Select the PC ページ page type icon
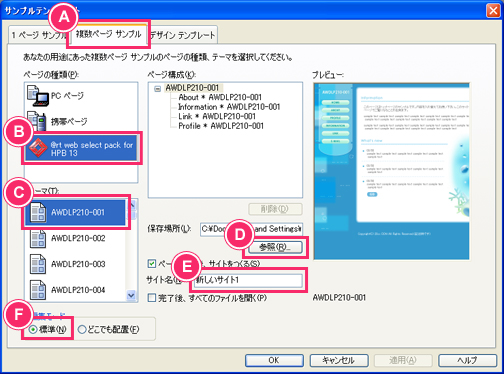 coord(38,96)
